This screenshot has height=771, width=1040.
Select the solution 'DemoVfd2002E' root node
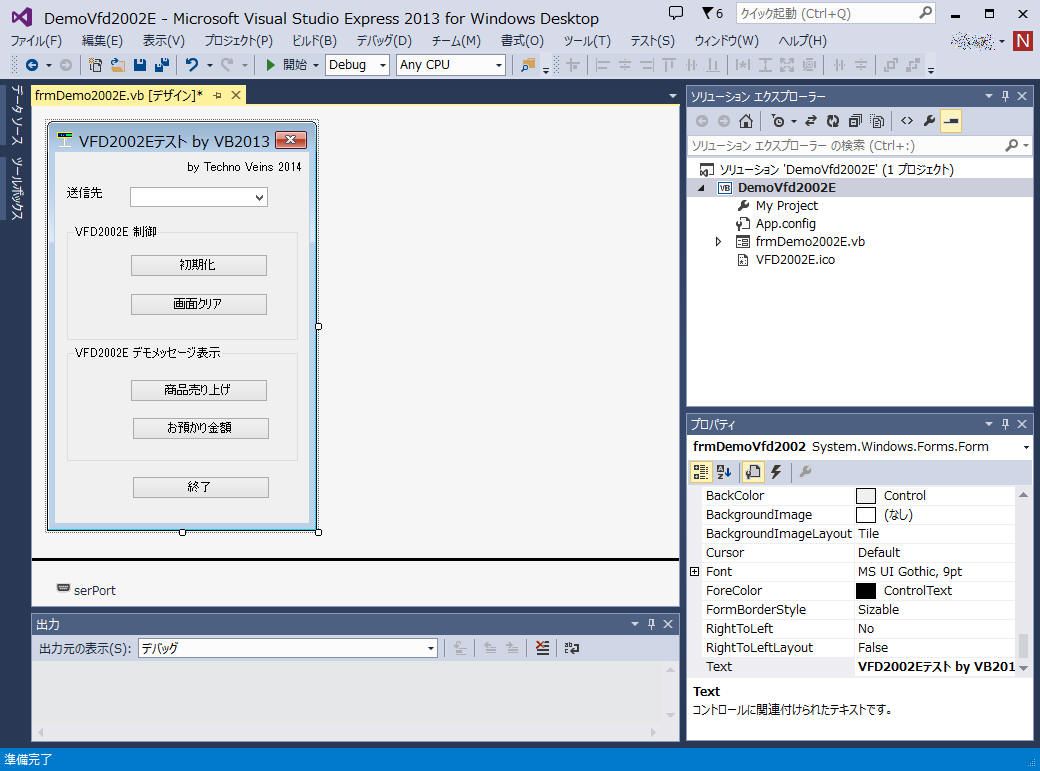(x=836, y=169)
